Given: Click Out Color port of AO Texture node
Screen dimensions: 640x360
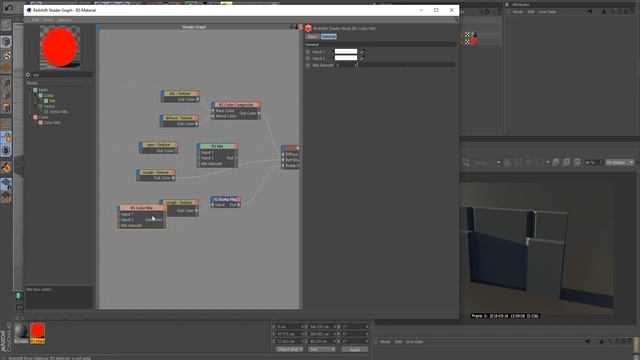Looking at the screenshot, I should click(198, 99).
